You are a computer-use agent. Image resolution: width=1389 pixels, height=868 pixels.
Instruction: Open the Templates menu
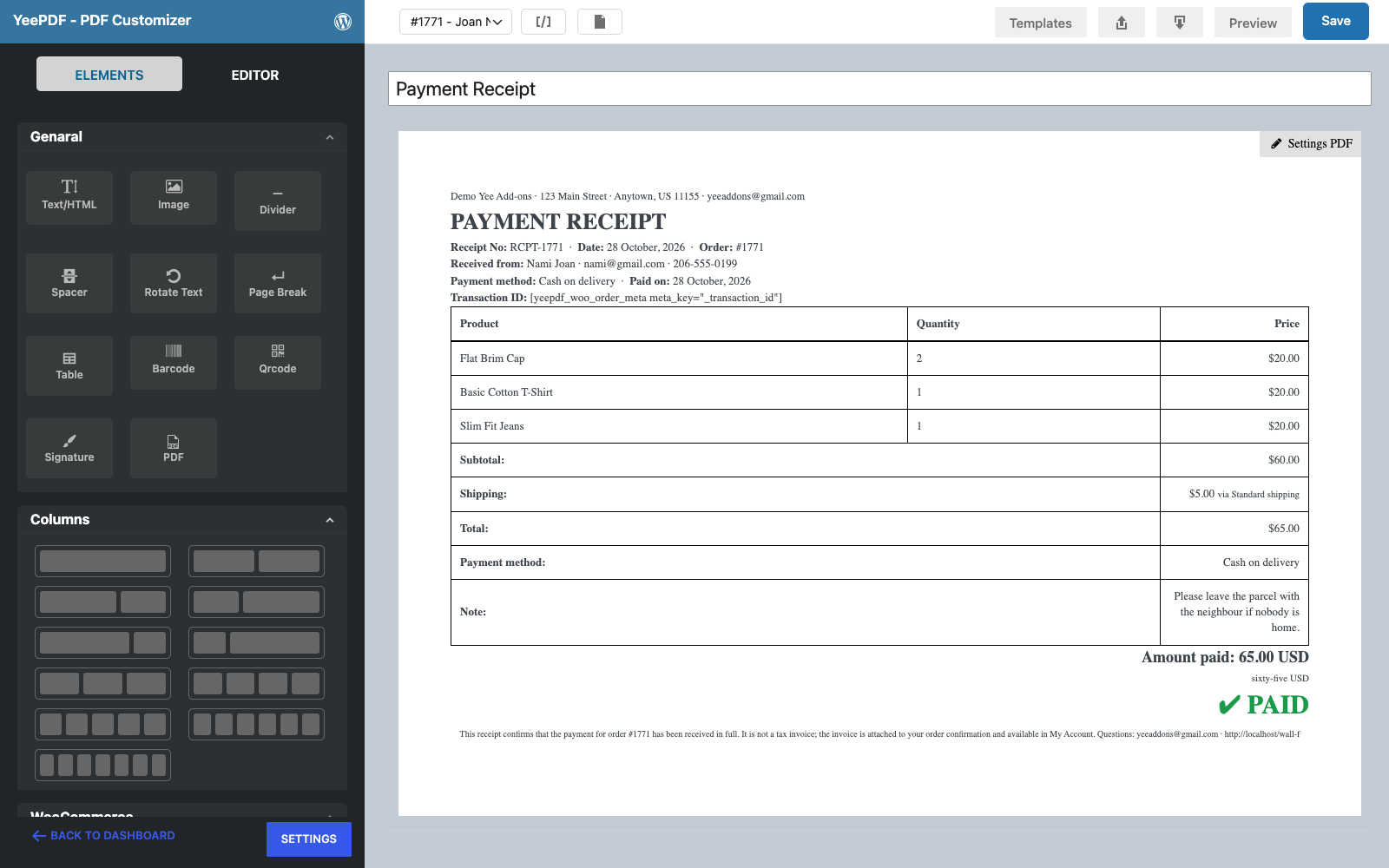click(1040, 23)
